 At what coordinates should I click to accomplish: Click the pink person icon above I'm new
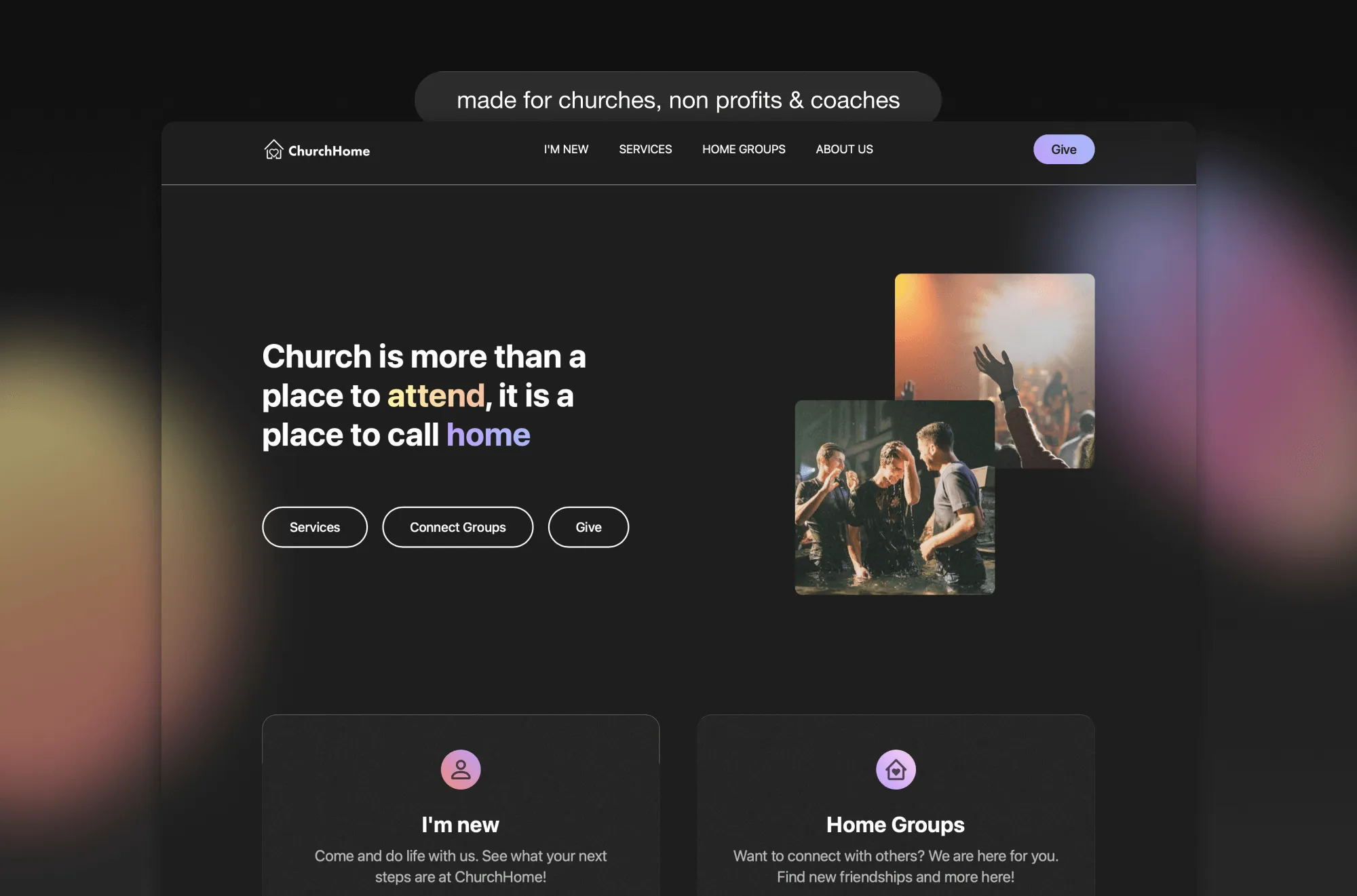461,769
